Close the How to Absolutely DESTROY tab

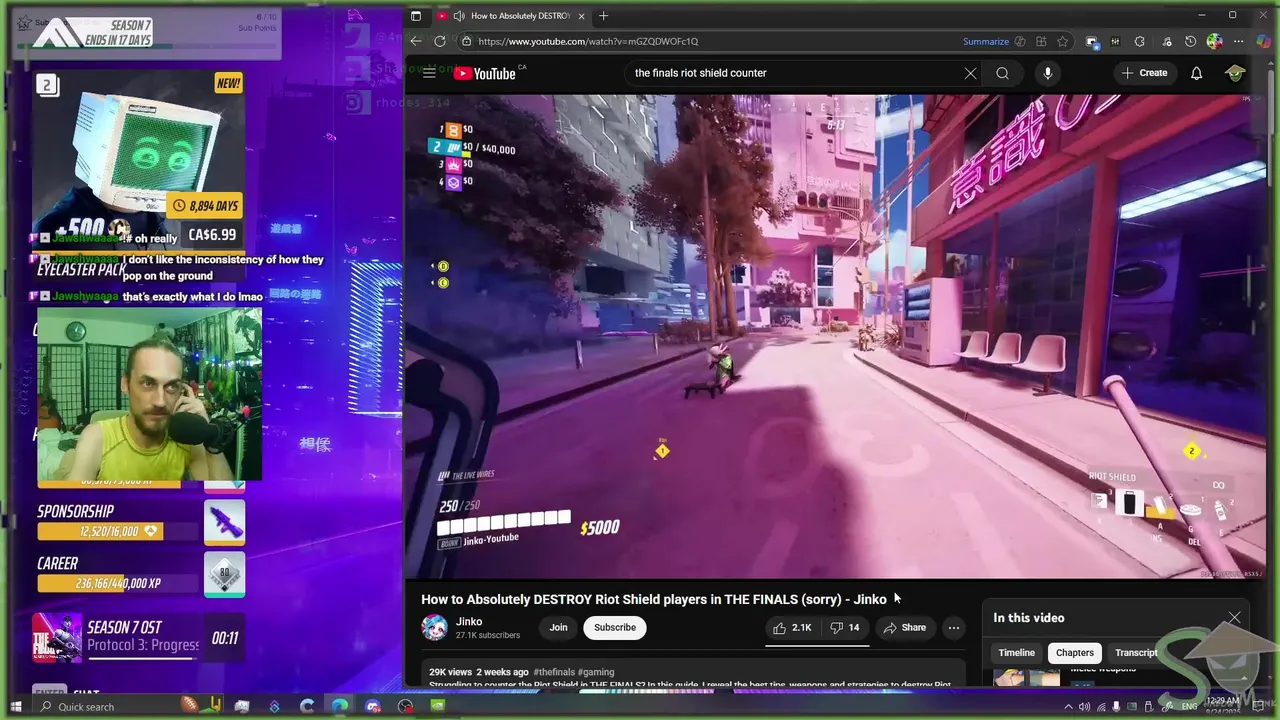click(581, 16)
